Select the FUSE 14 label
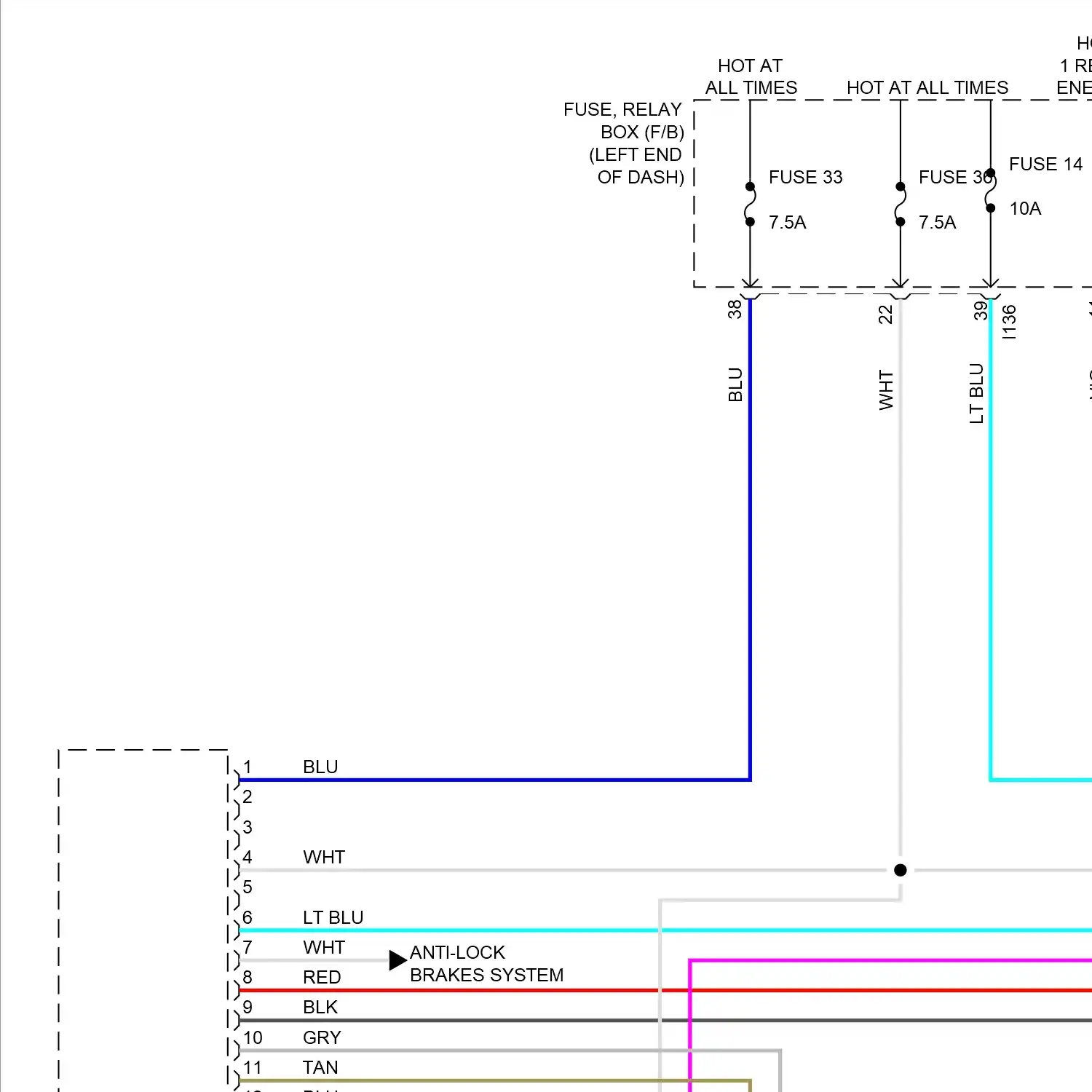Viewport: 1092px width, 1092px height. pyautogui.click(x=1045, y=165)
